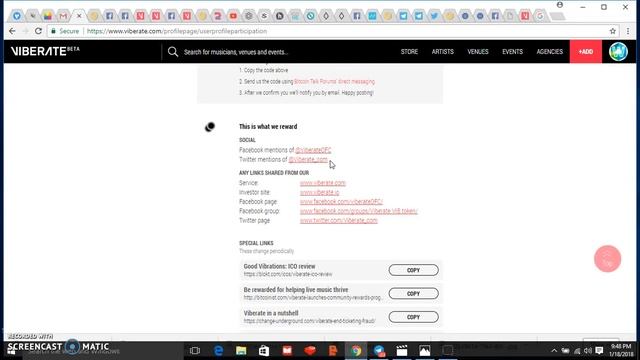The image size is (640, 360).
Task: Click the Chrome icon on the taskbar
Action: (356, 351)
